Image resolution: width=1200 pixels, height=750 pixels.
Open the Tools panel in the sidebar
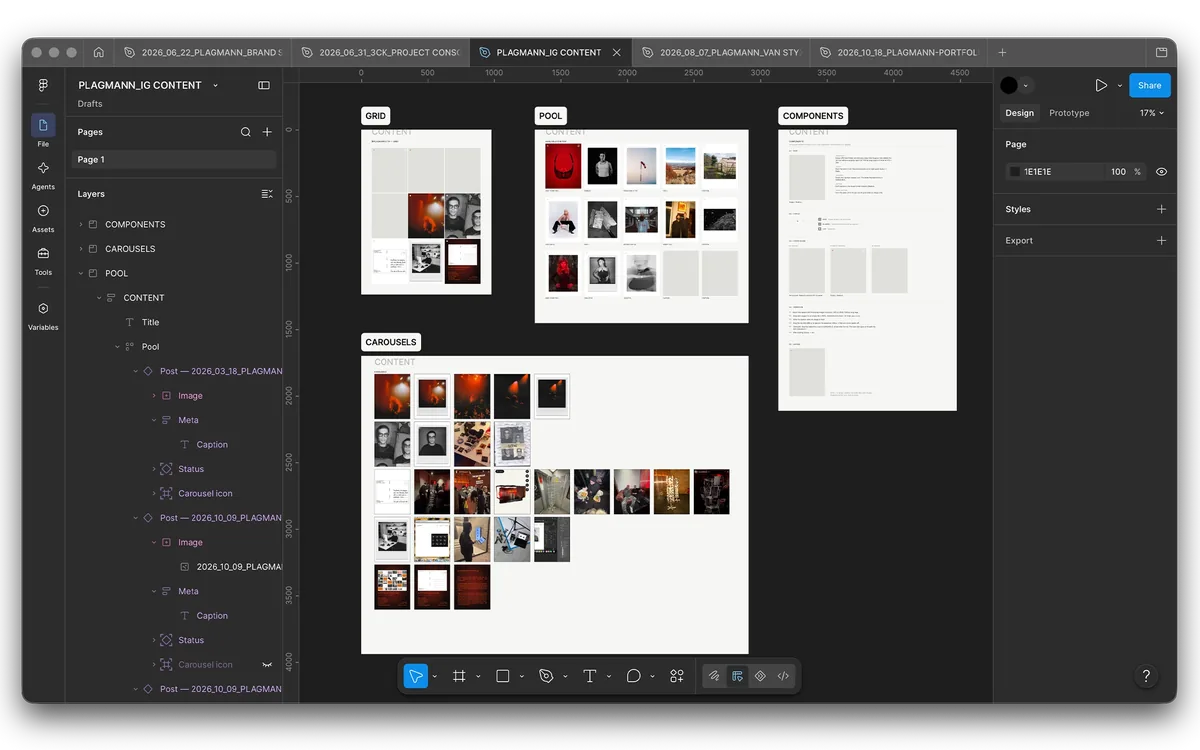[x=43, y=253]
